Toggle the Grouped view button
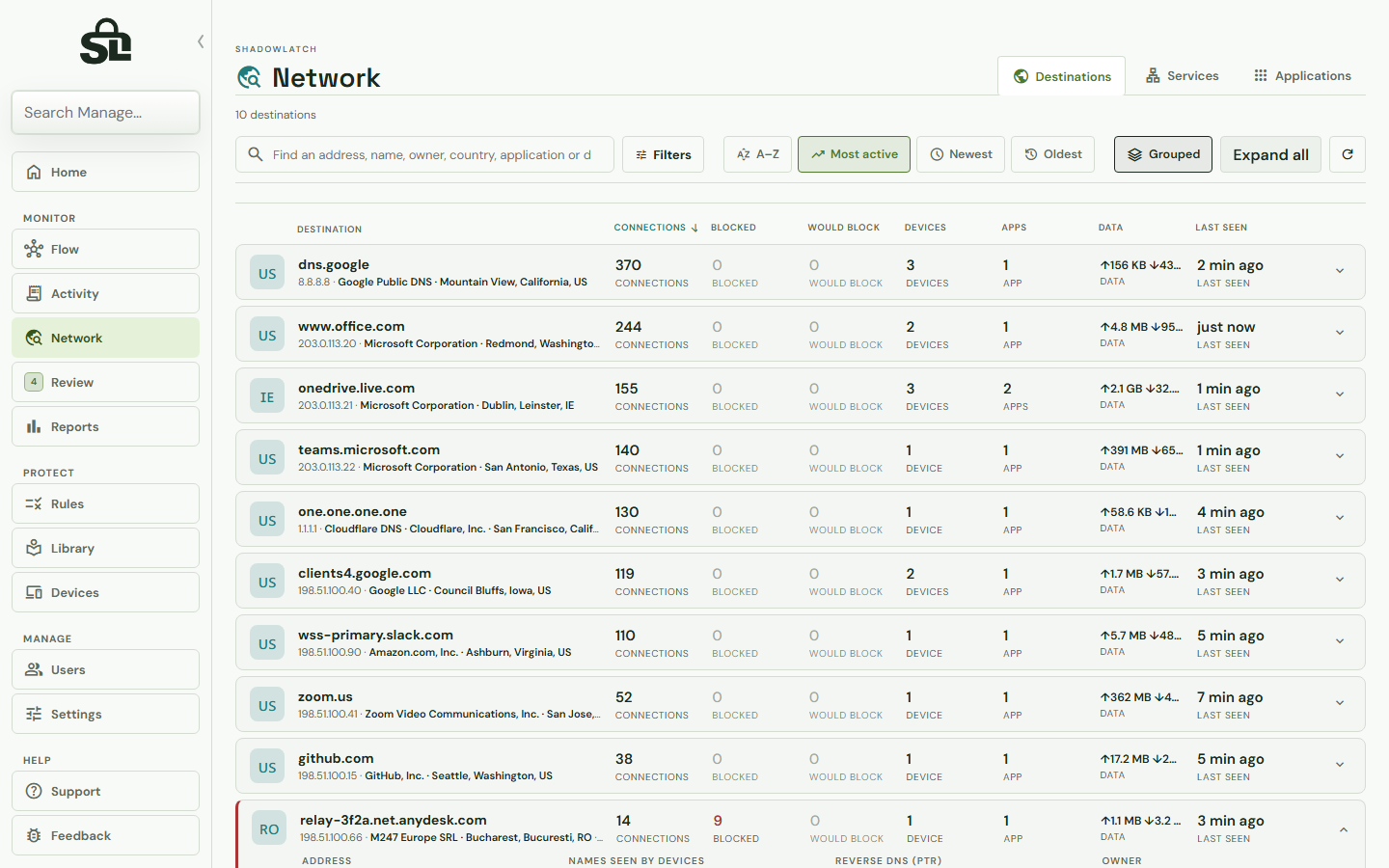This screenshot has width=1389, height=868. [1163, 154]
